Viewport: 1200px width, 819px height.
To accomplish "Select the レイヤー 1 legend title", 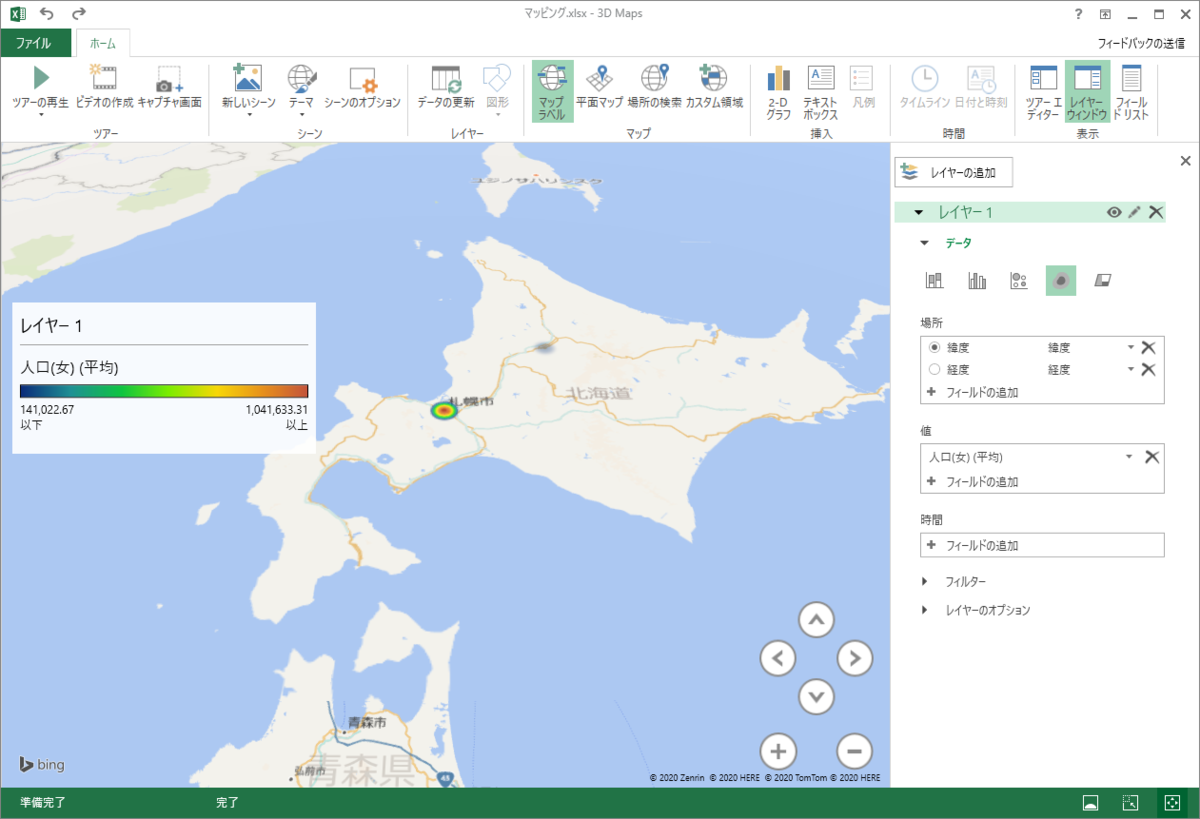I will [52, 325].
